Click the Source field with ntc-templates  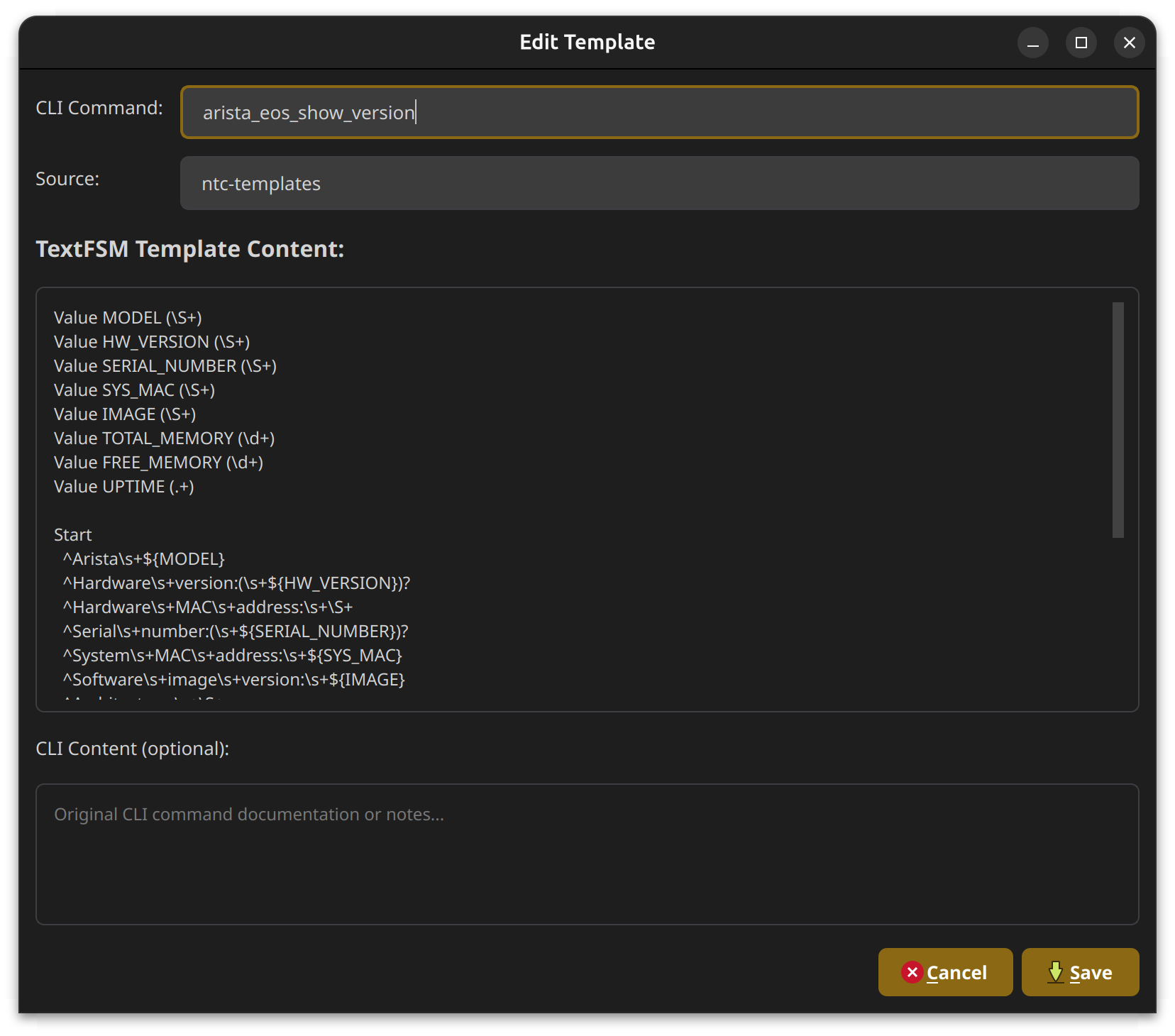(660, 183)
